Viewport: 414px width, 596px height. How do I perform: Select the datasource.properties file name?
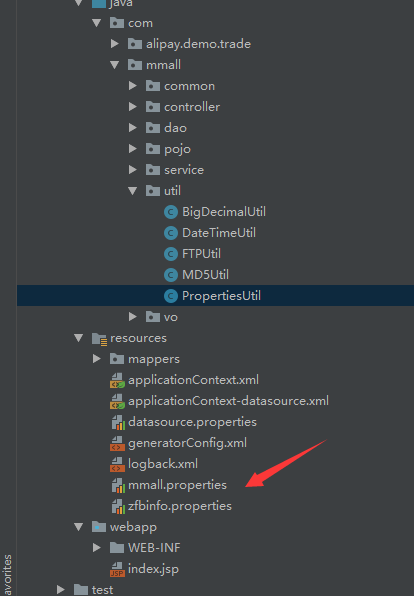pos(192,422)
